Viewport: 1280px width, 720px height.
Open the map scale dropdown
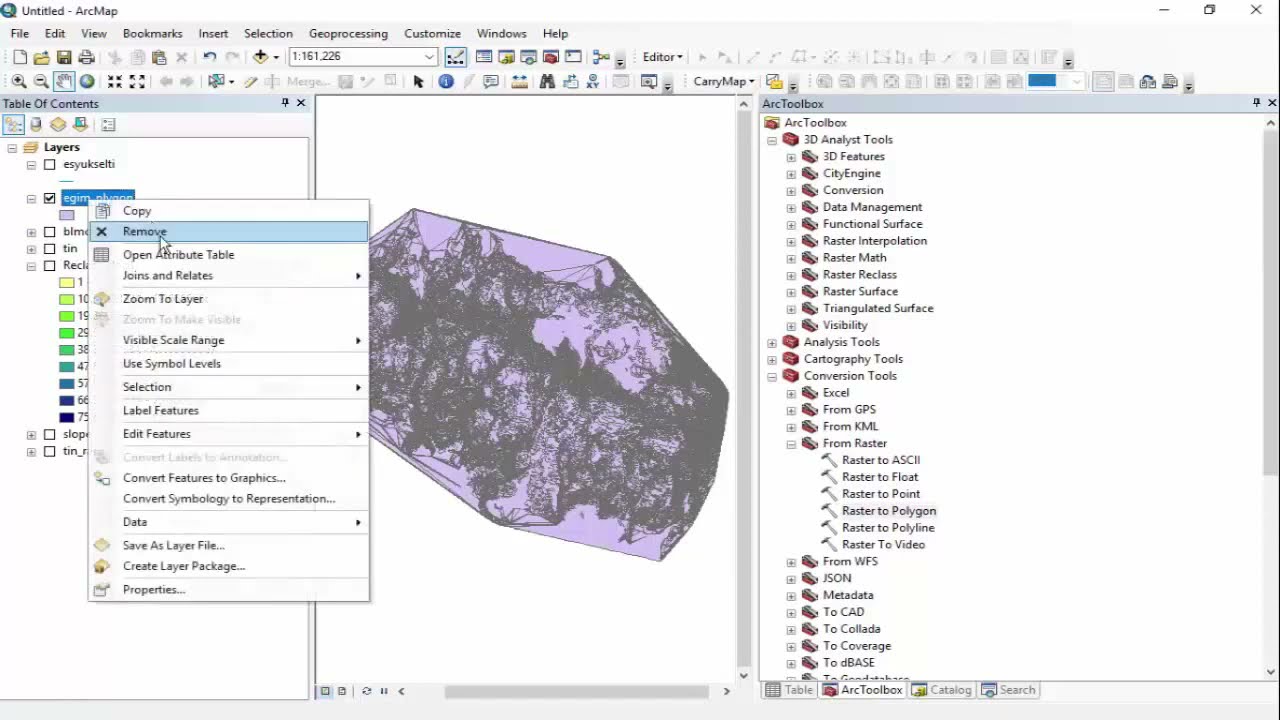429,57
